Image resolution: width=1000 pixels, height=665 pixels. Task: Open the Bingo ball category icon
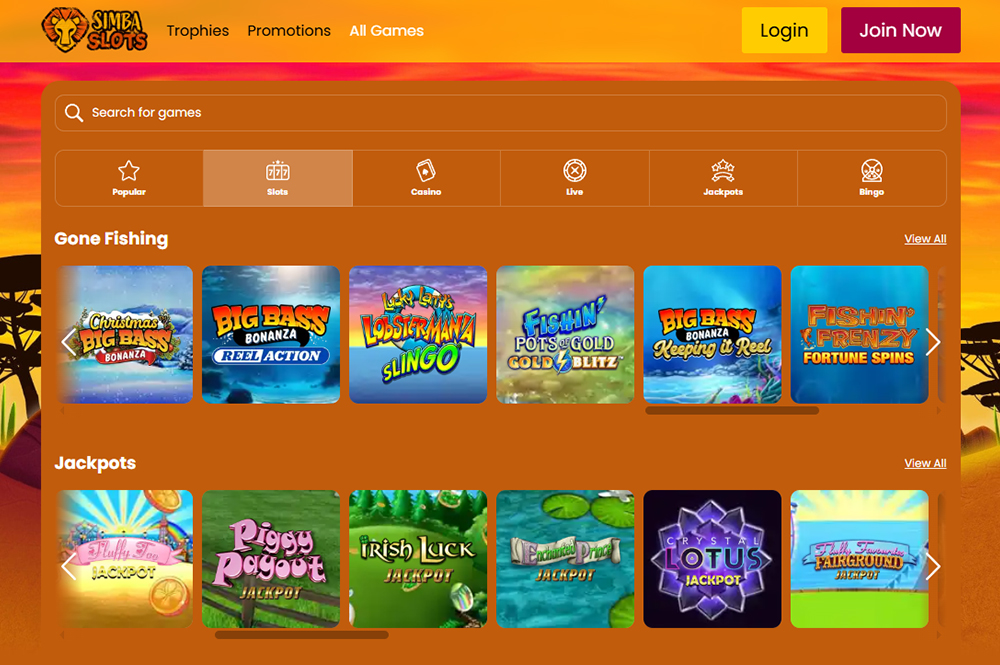[871, 171]
